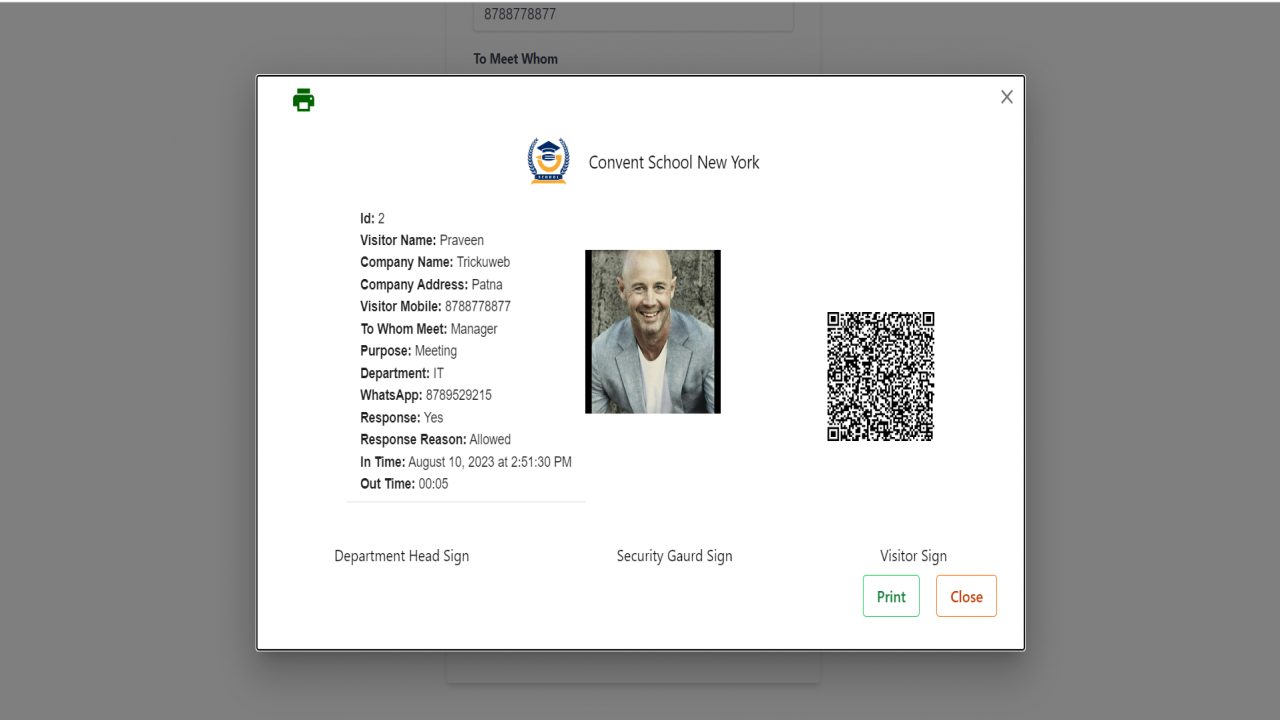
Task: Click the Convent School logo emblem
Action: point(548,161)
